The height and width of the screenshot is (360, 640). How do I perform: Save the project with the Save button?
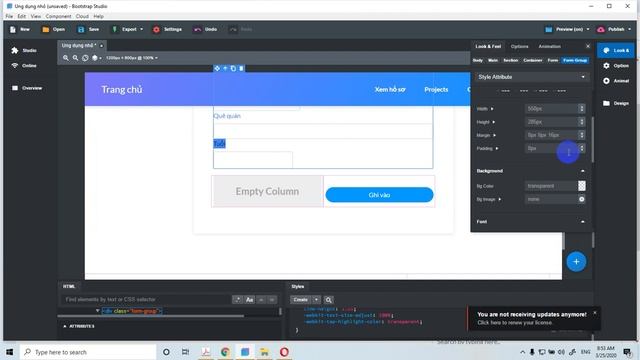tap(88, 29)
